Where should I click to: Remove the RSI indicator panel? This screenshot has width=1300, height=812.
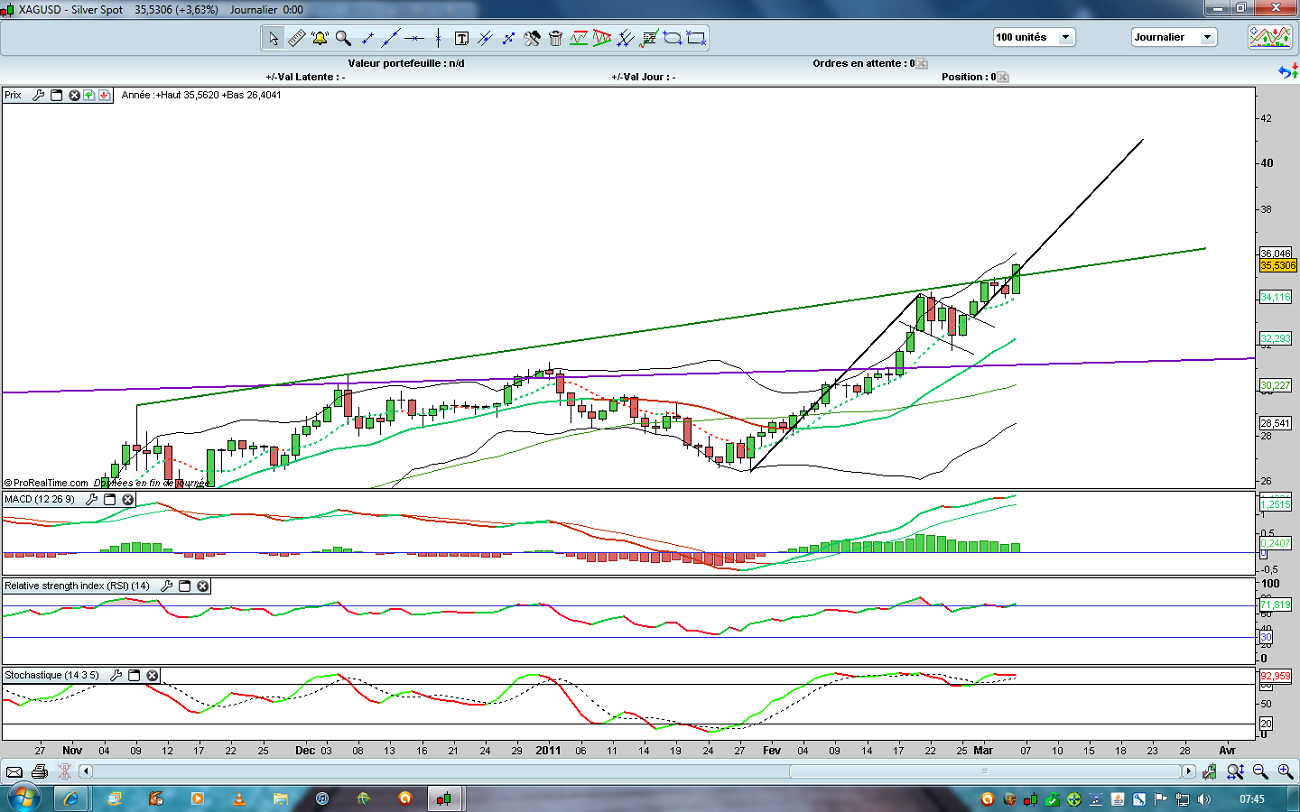coord(203,586)
